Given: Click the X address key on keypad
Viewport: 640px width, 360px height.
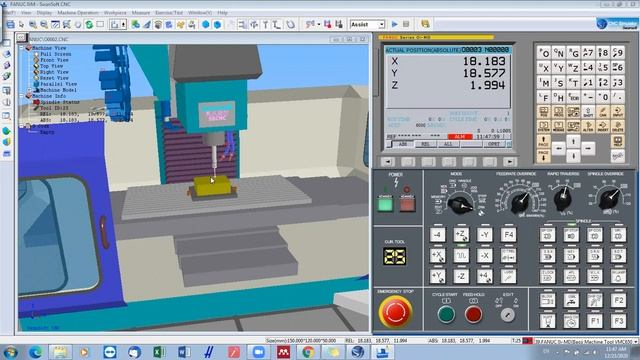Looking at the screenshot, I should point(544,68).
